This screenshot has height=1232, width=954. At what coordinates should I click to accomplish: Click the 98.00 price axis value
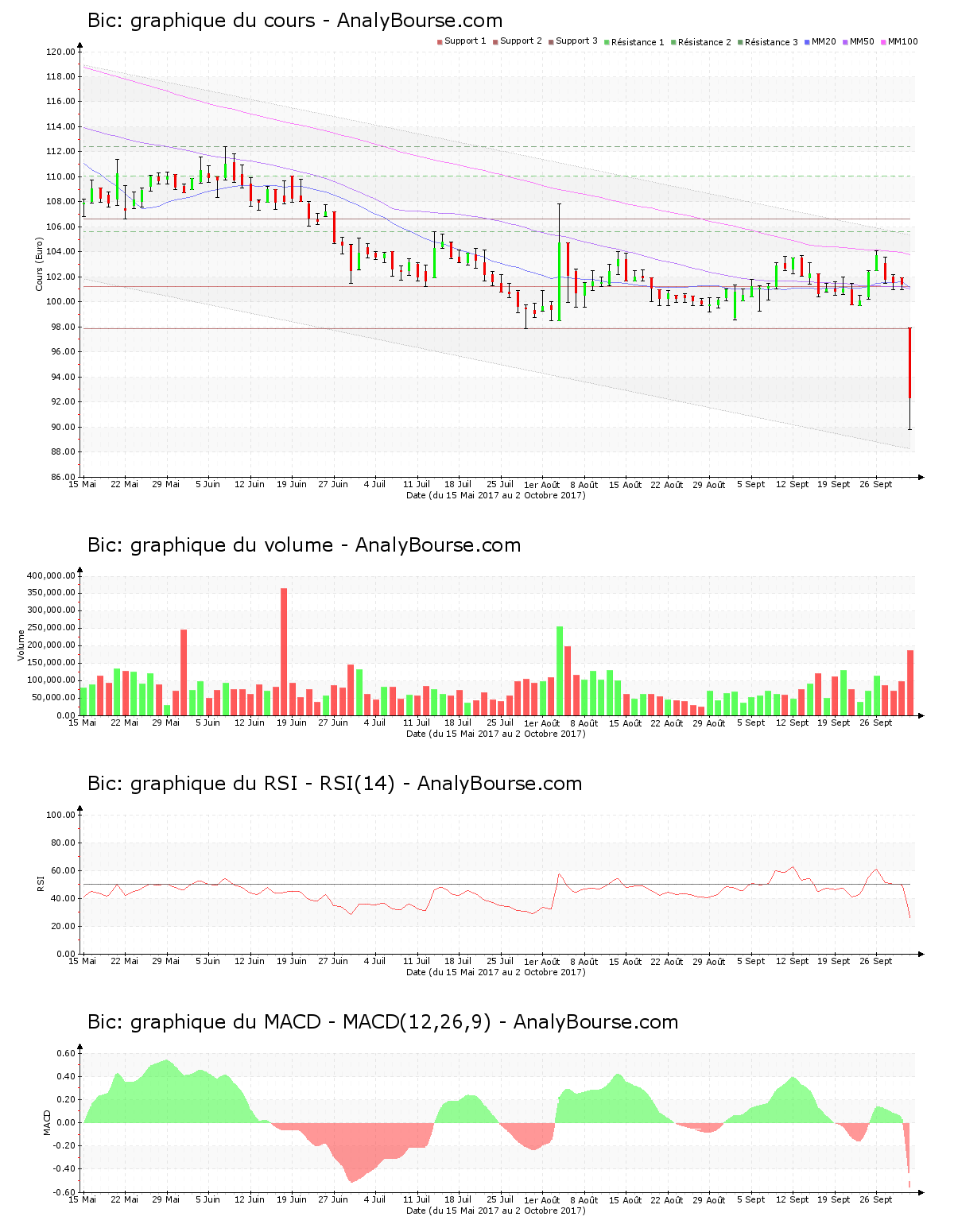tap(63, 327)
